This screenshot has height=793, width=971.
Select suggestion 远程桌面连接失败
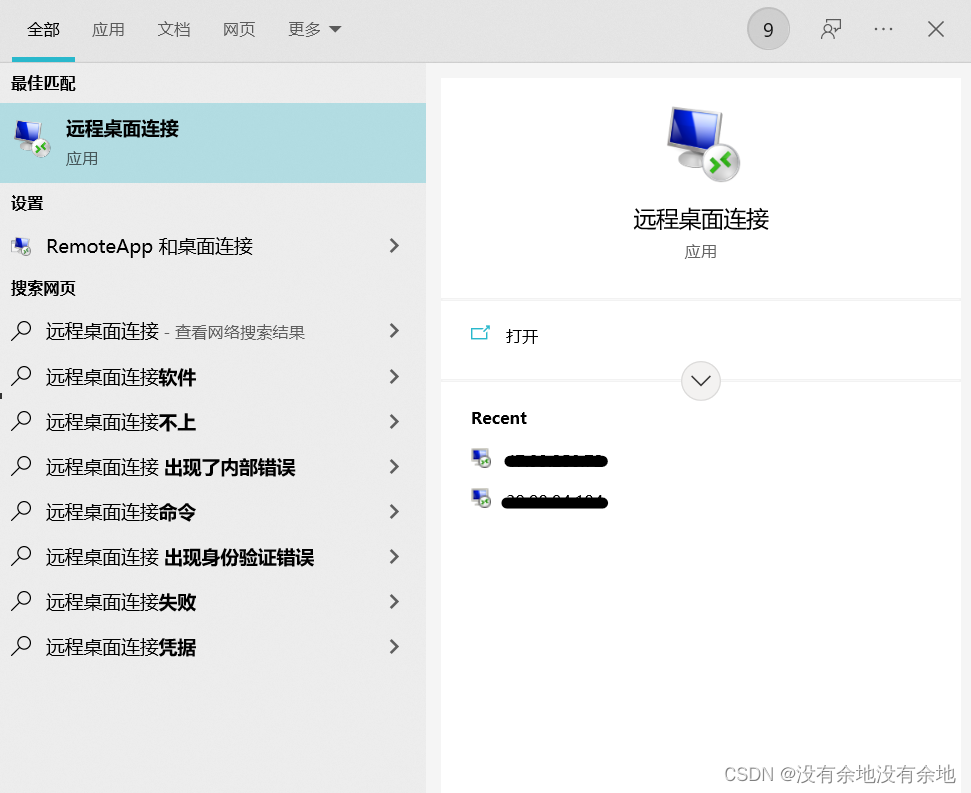click(x=212, y=602)
